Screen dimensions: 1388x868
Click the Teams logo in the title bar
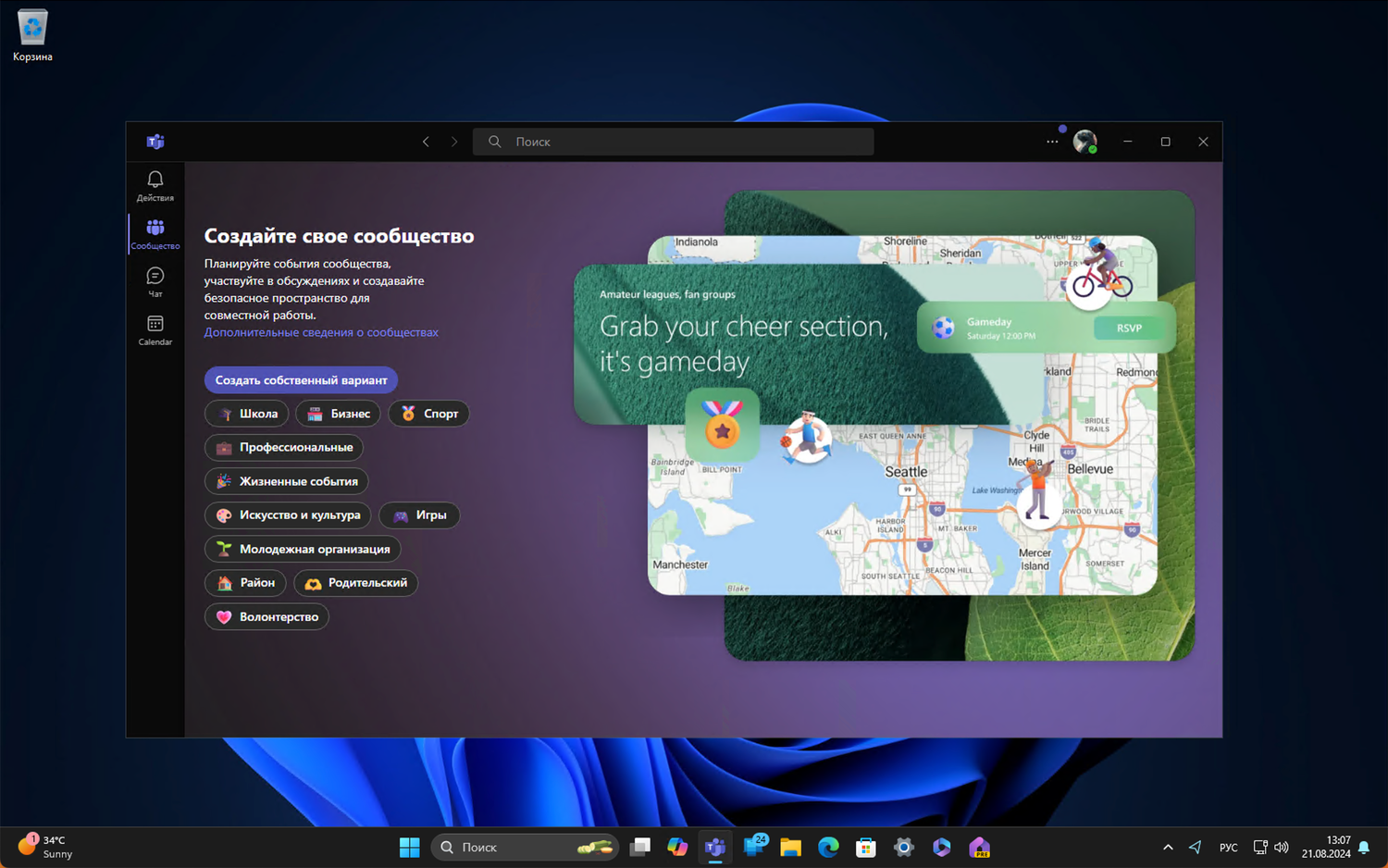[155, 142]
